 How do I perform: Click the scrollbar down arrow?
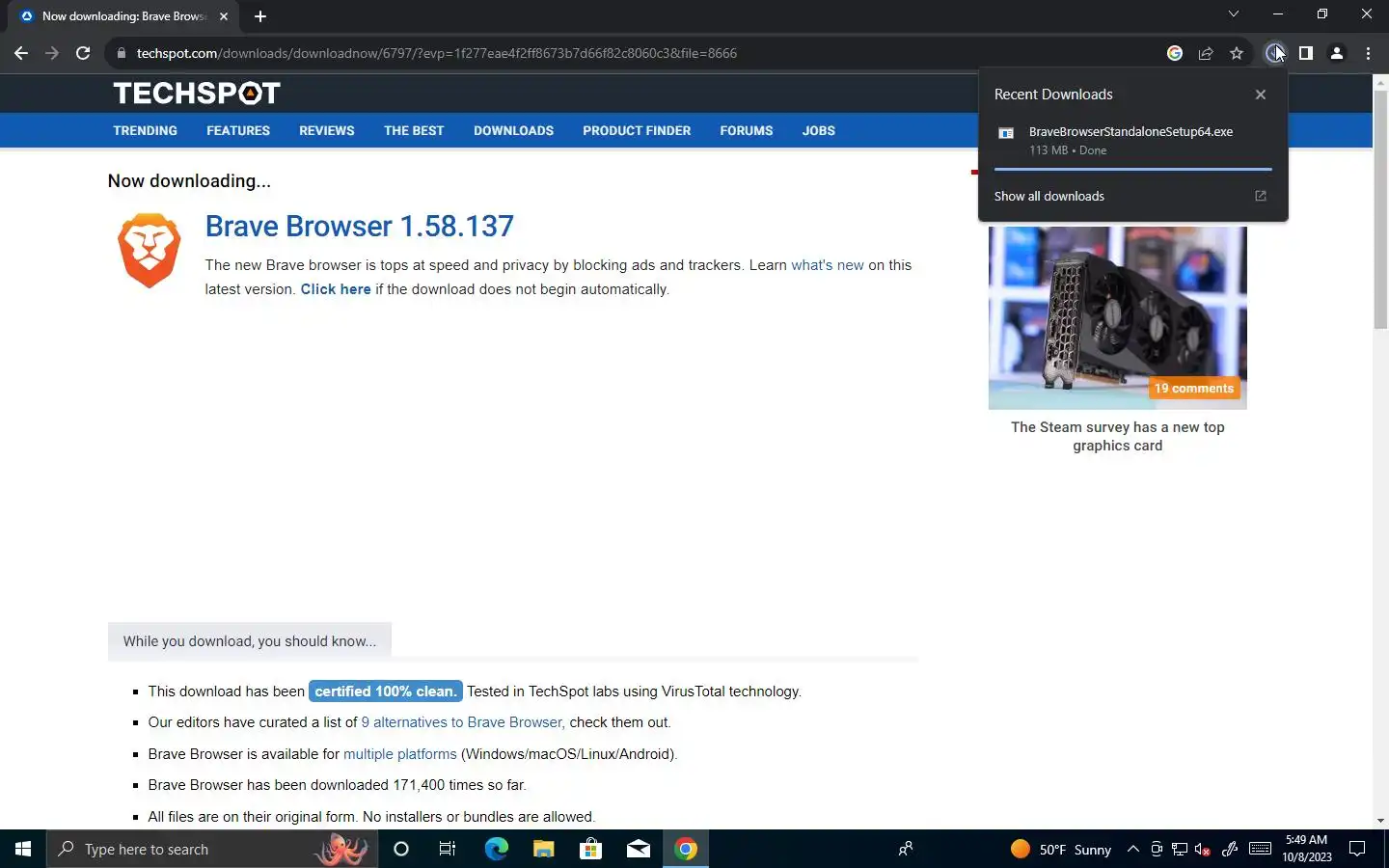click(x=1380, y=821)
